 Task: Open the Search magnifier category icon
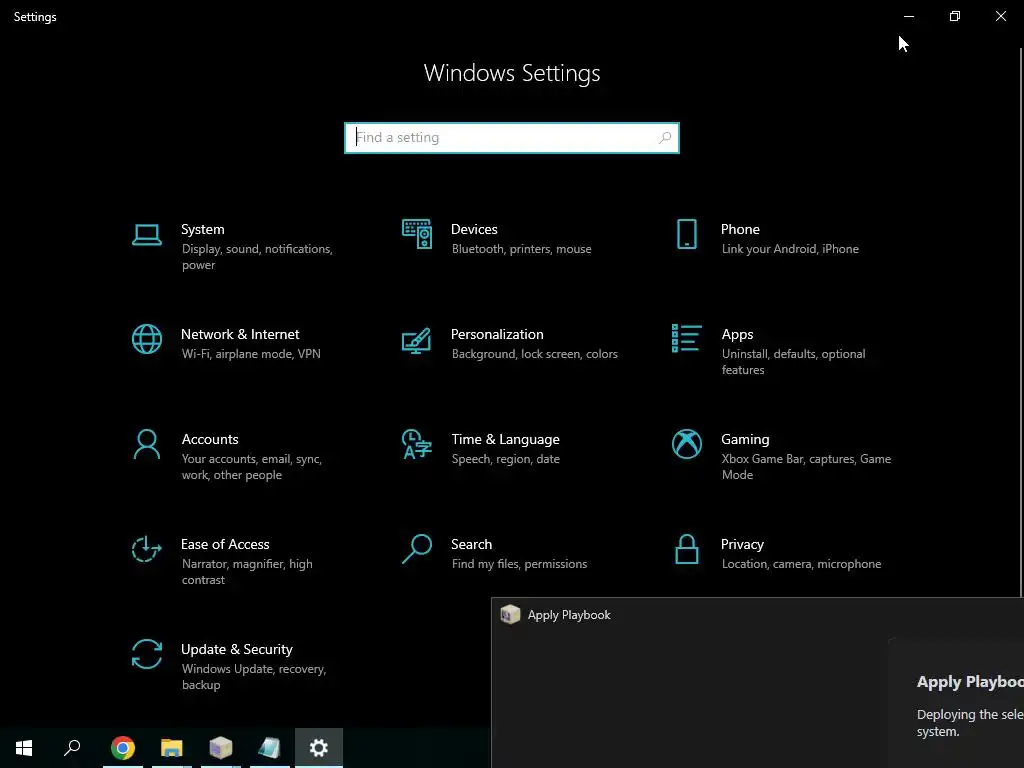tap(417, 549)
